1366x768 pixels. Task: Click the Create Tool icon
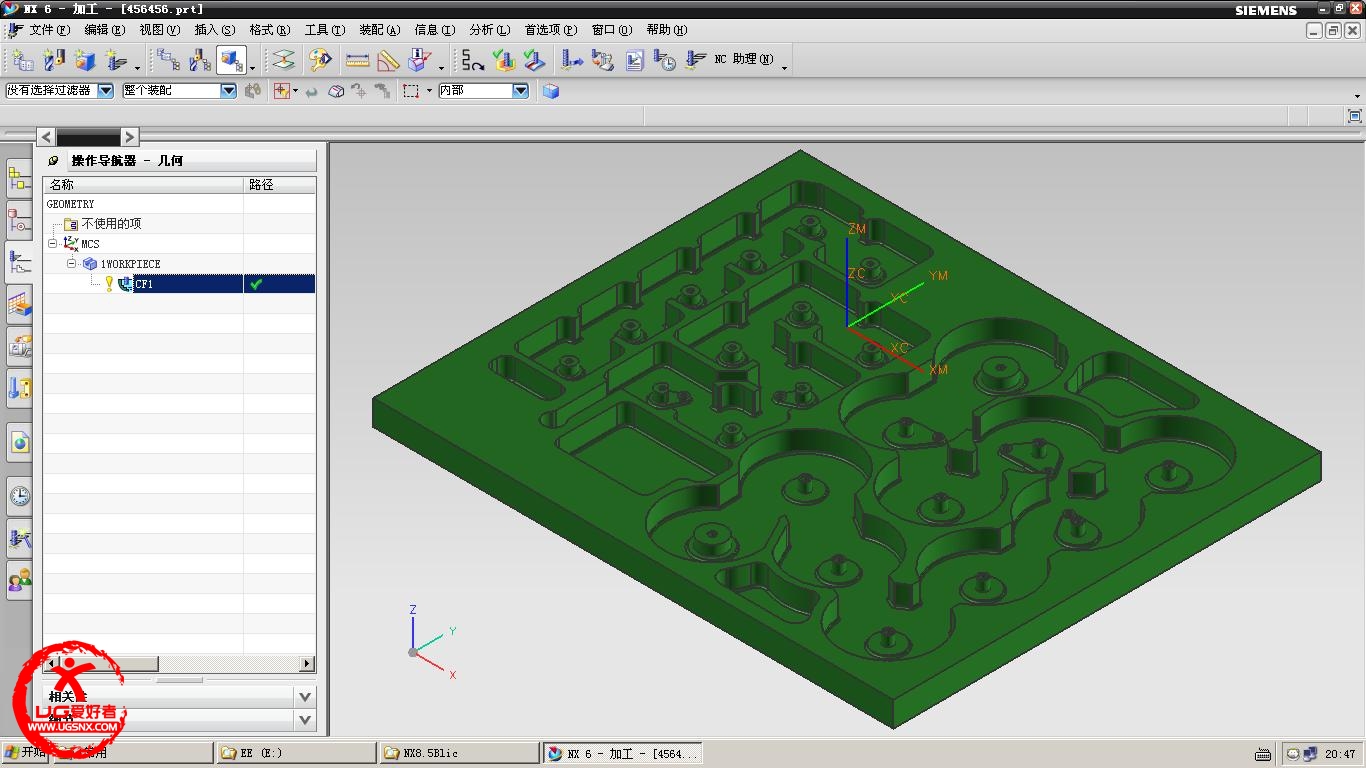click(54, 61)
